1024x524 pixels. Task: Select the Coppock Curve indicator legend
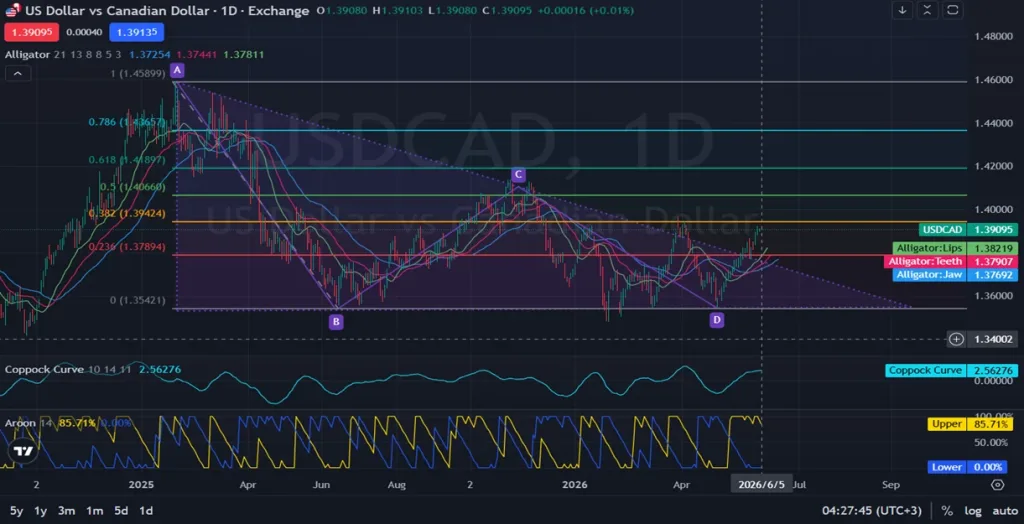click(x=44, y=370)
